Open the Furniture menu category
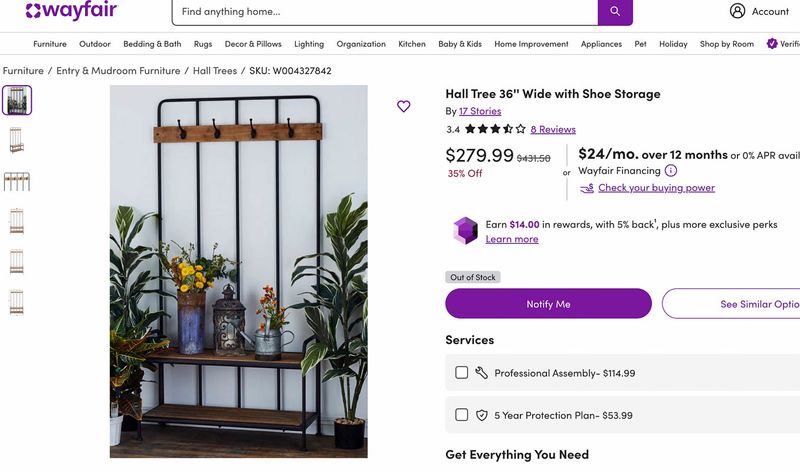 (50, 44)
